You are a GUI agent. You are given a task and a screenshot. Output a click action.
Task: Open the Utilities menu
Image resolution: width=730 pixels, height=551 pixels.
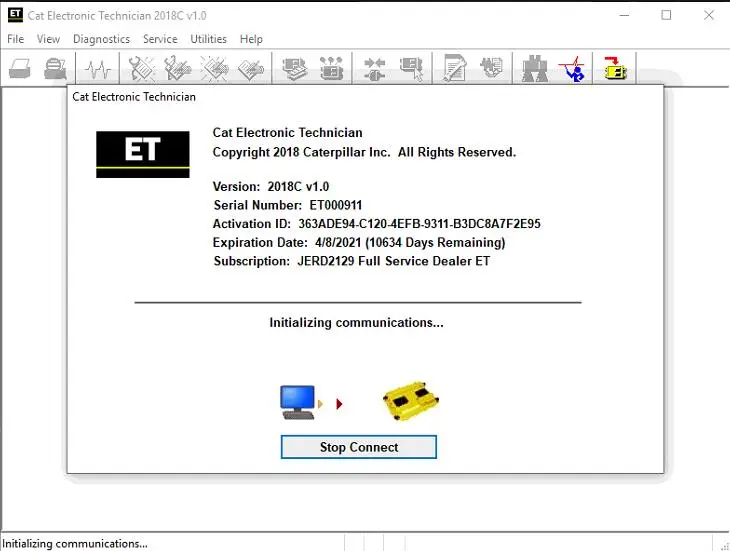[x=209, y=39]
